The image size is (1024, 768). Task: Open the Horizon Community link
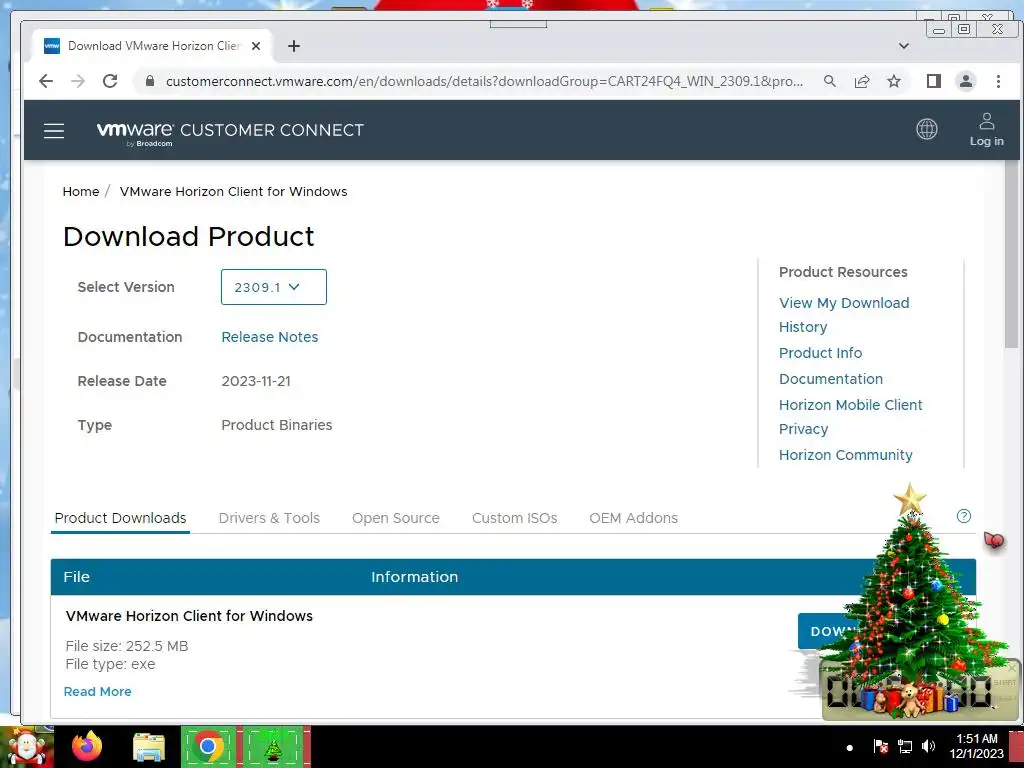point(846,455)
